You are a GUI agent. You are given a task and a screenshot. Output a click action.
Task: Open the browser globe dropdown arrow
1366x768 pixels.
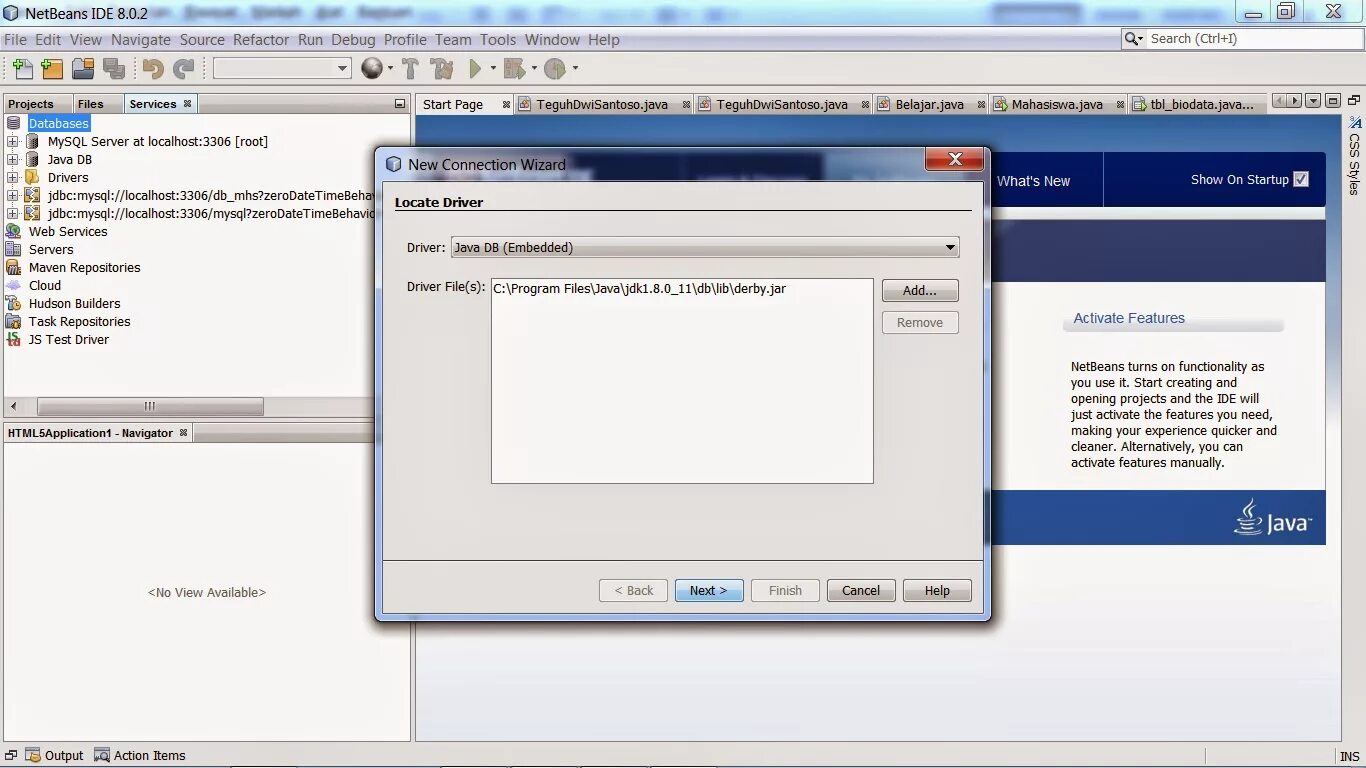point(390,69)
